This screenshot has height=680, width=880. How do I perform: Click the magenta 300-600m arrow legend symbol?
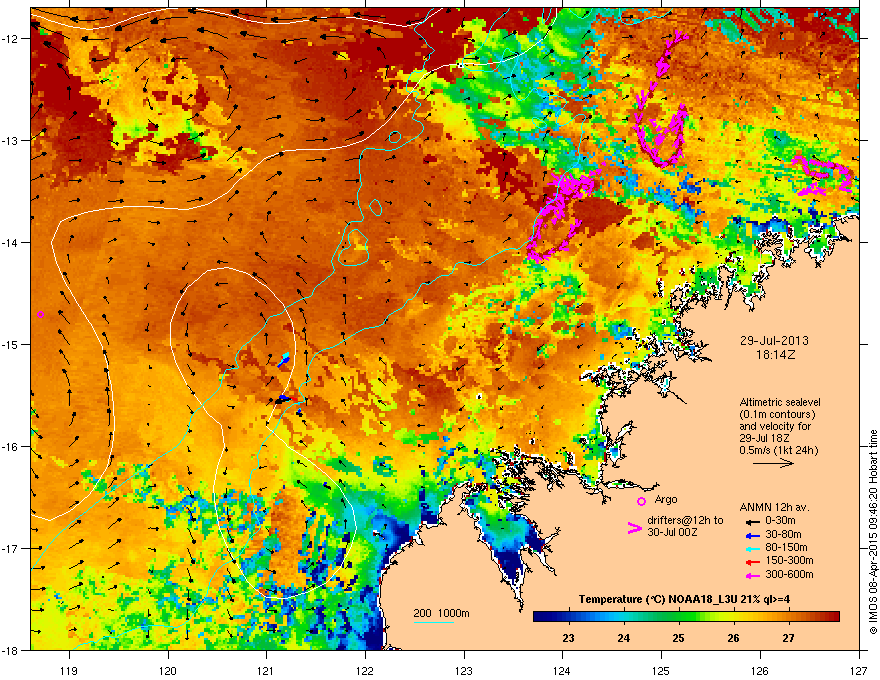click(752, 575)
